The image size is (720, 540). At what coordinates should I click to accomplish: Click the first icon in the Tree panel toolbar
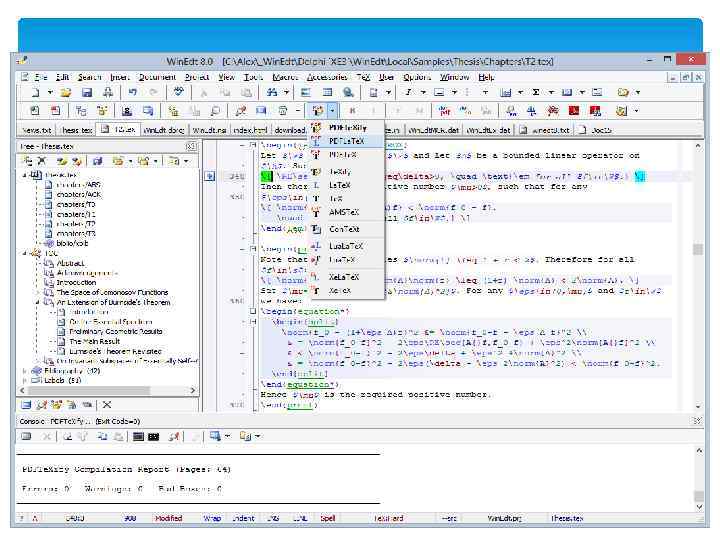(28, 161)
